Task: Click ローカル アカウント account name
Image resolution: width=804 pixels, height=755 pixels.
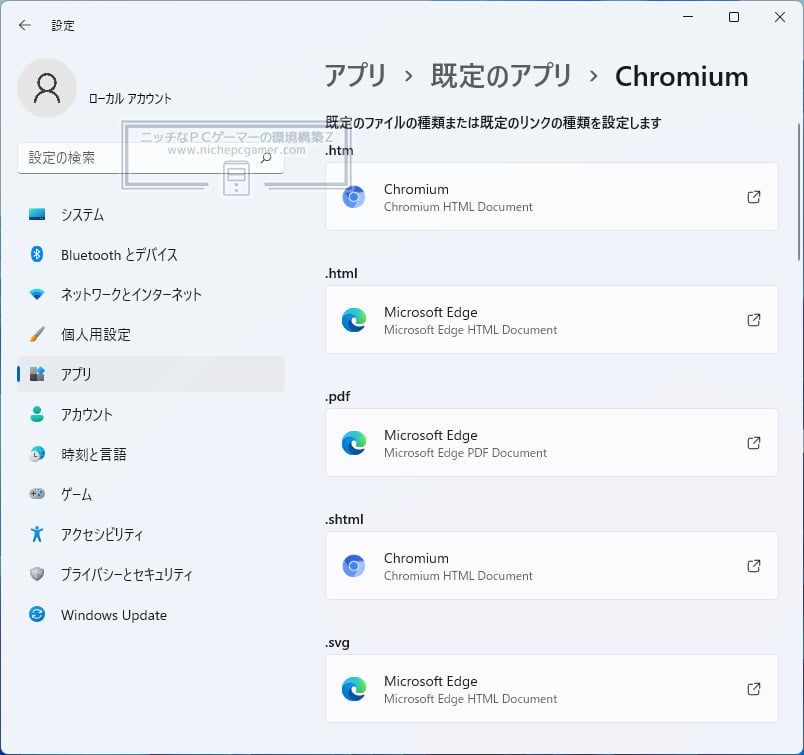Action: click(x=130, y=98)
